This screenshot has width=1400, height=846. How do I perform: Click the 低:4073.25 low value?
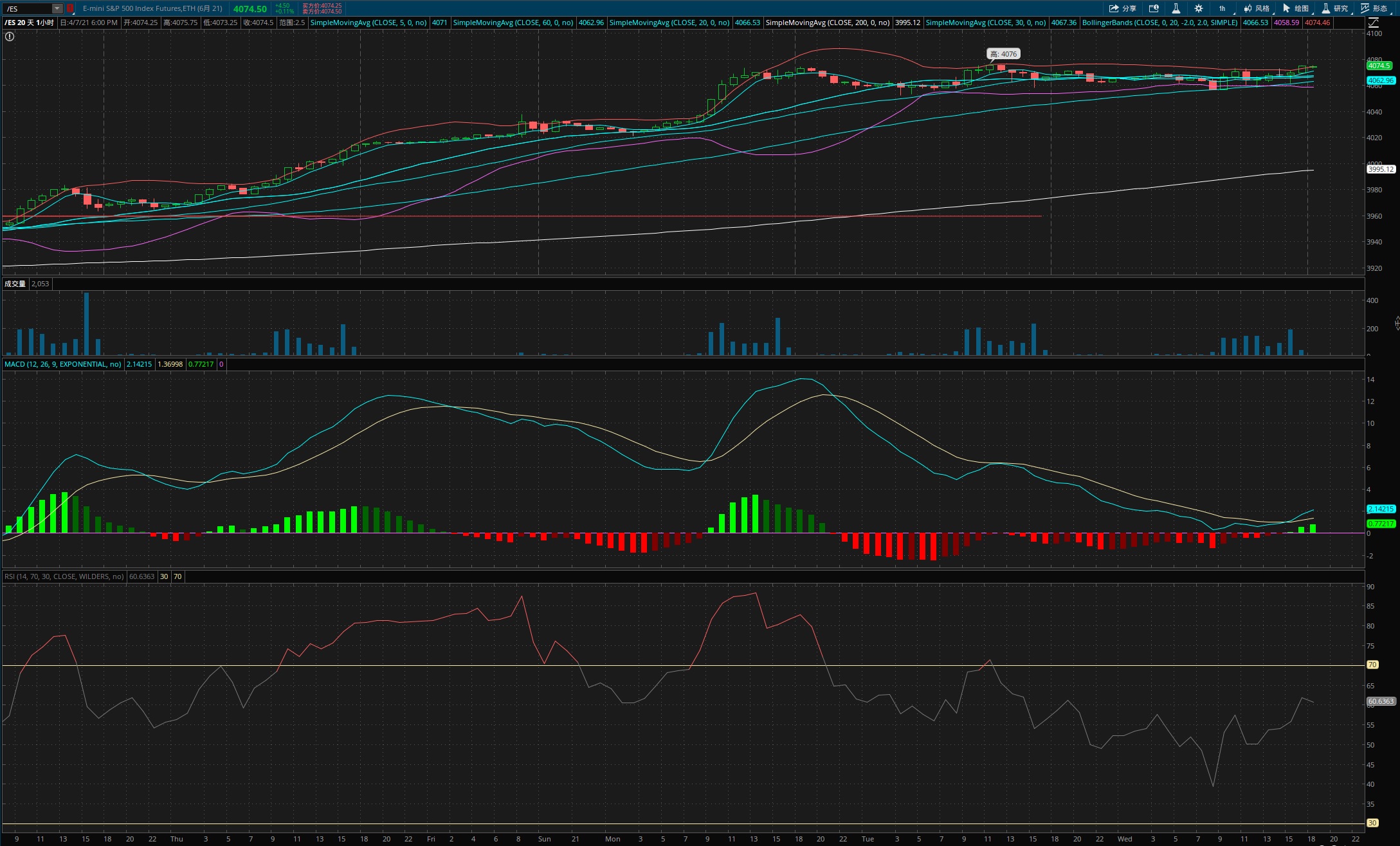221,23
